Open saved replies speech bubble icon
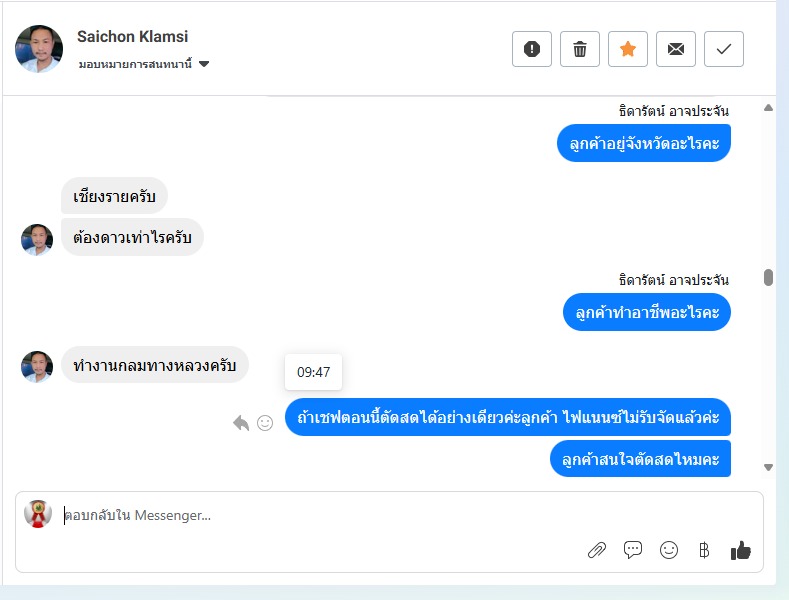The width and height of the screenshot is (789, 600). pyautogui.click(x=633, y=549)
